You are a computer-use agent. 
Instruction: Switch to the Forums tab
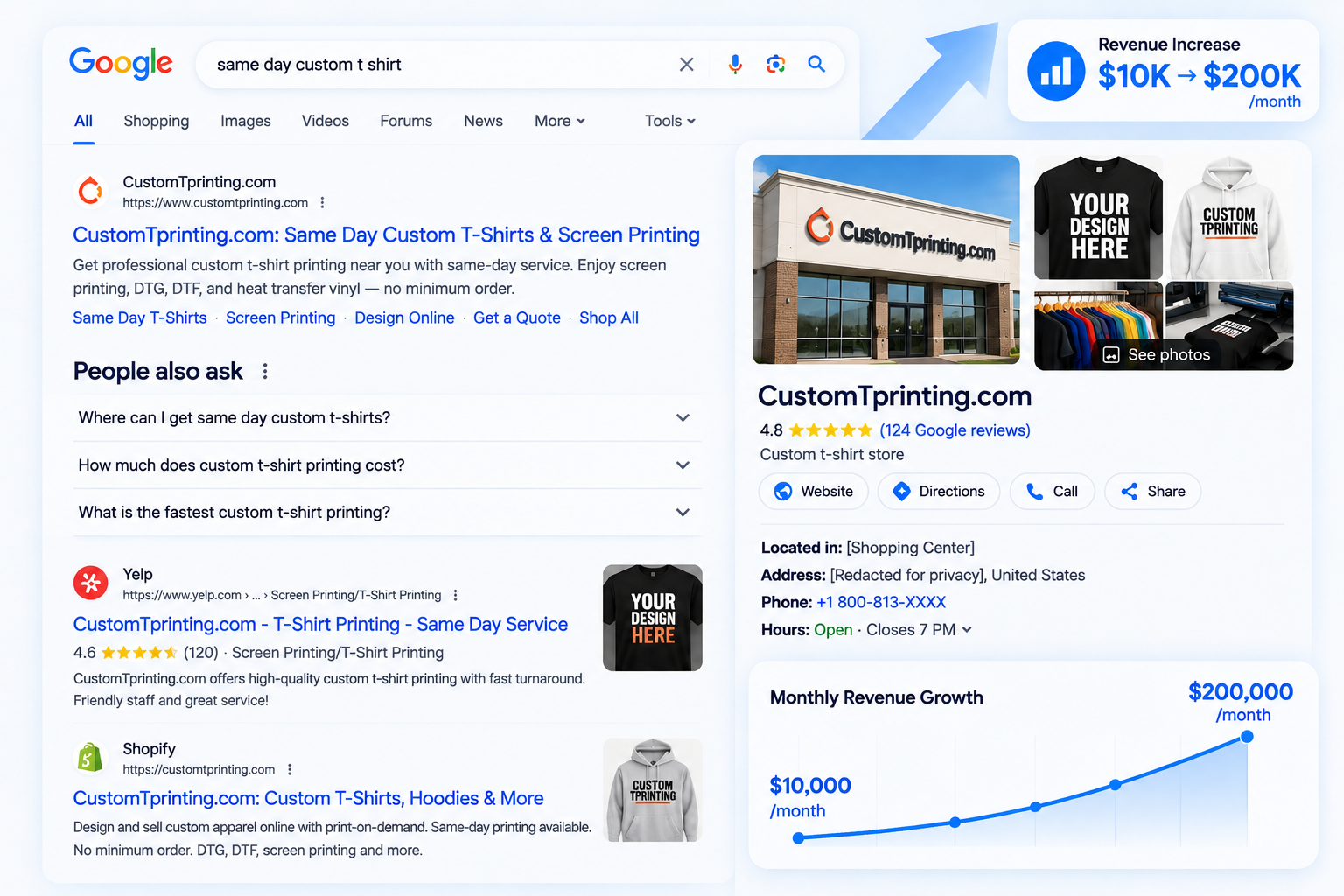[406, 121]
